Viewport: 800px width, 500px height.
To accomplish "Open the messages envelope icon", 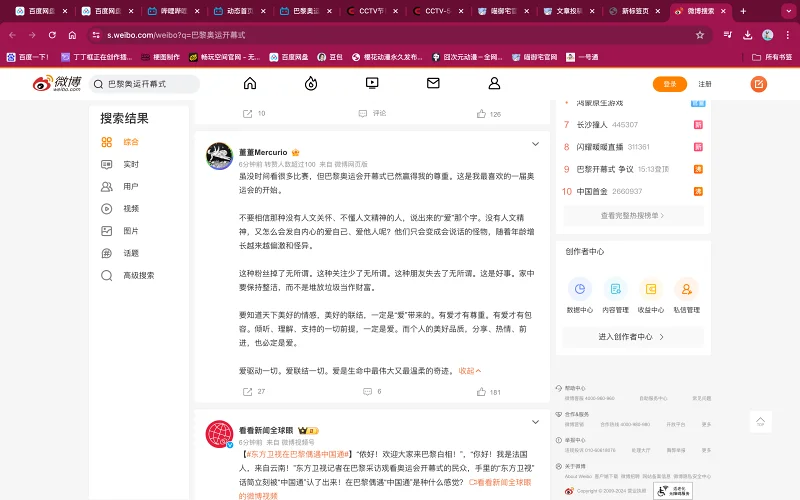I will (433, 83).
